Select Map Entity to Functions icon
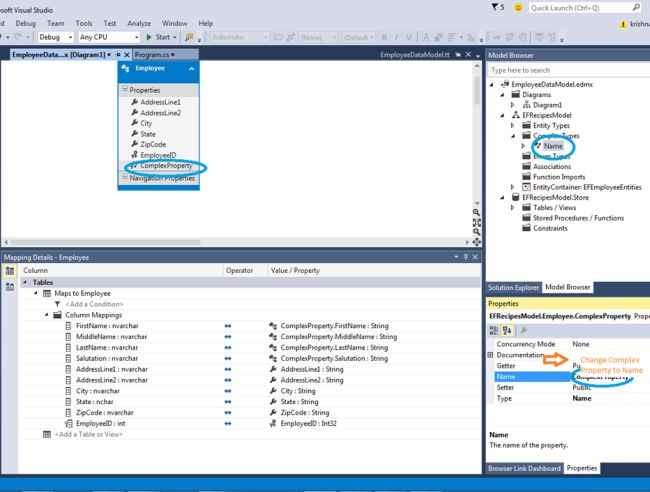 10,286
